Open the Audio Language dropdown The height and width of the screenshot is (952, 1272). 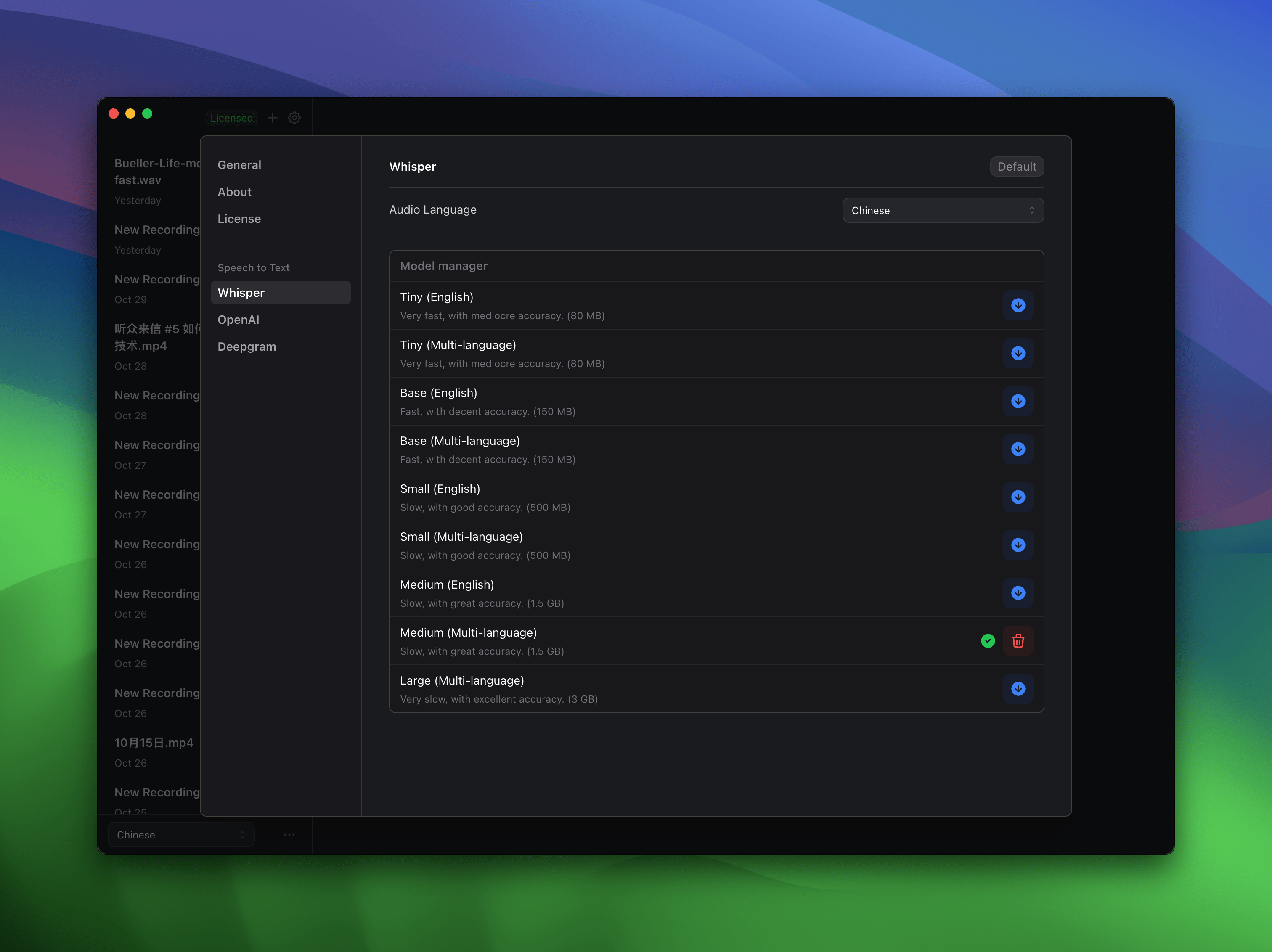tap(943, 210)
